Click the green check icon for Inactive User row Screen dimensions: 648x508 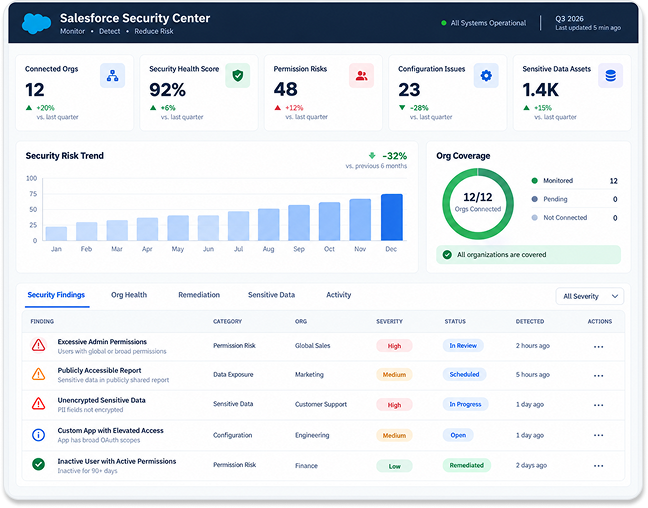(38, 464)
